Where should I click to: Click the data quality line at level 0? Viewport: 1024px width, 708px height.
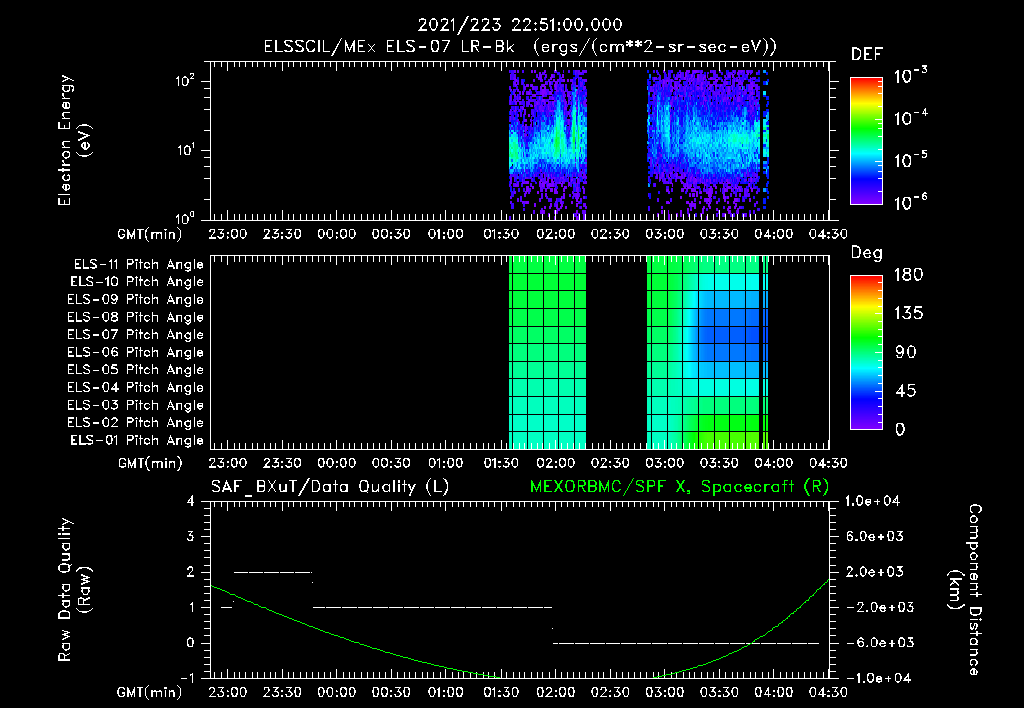point(686,643)
